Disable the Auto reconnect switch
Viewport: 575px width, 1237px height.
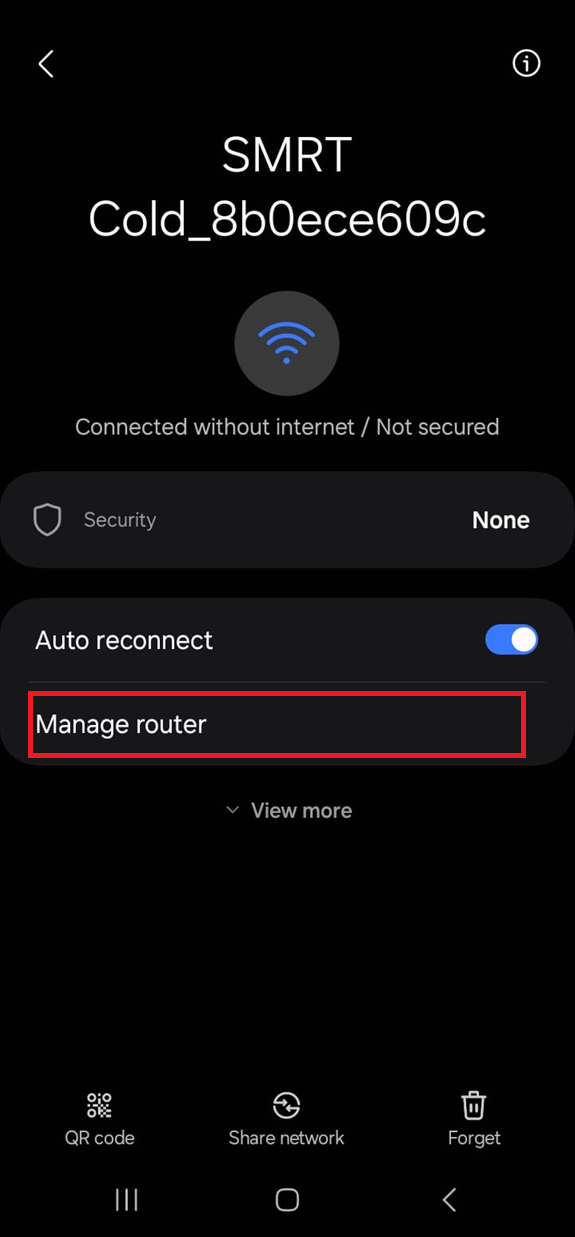pos(512,640)
